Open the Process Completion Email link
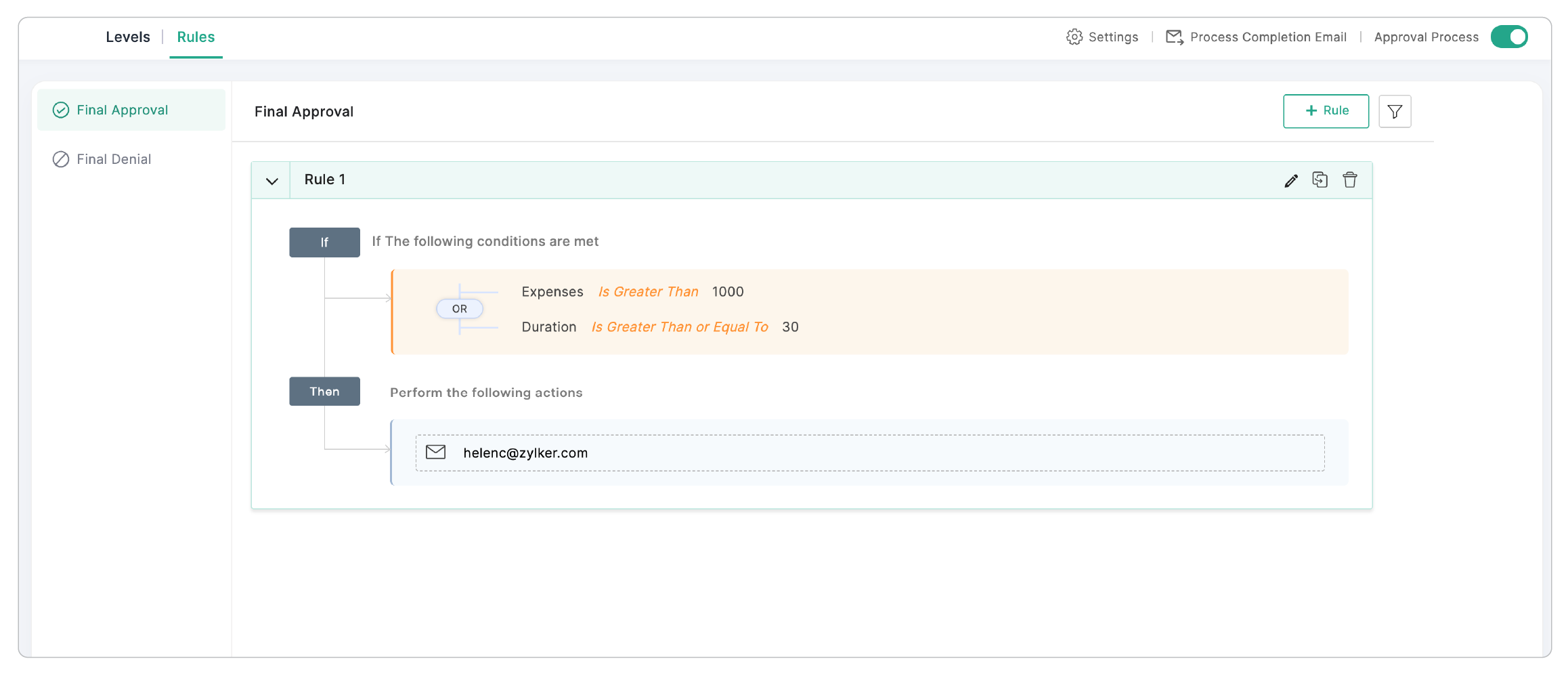This screenshot has height=676, width=1568. pyautogui.click(x=1267, y=37)
